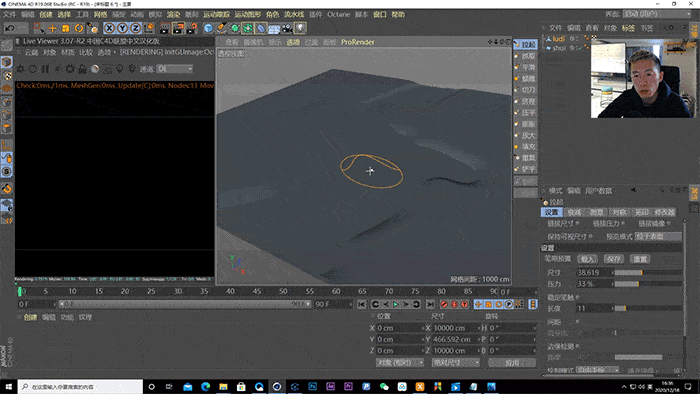700x394 pixels.
Task: Add a camera object icon
Action: (x=287, y=28)
